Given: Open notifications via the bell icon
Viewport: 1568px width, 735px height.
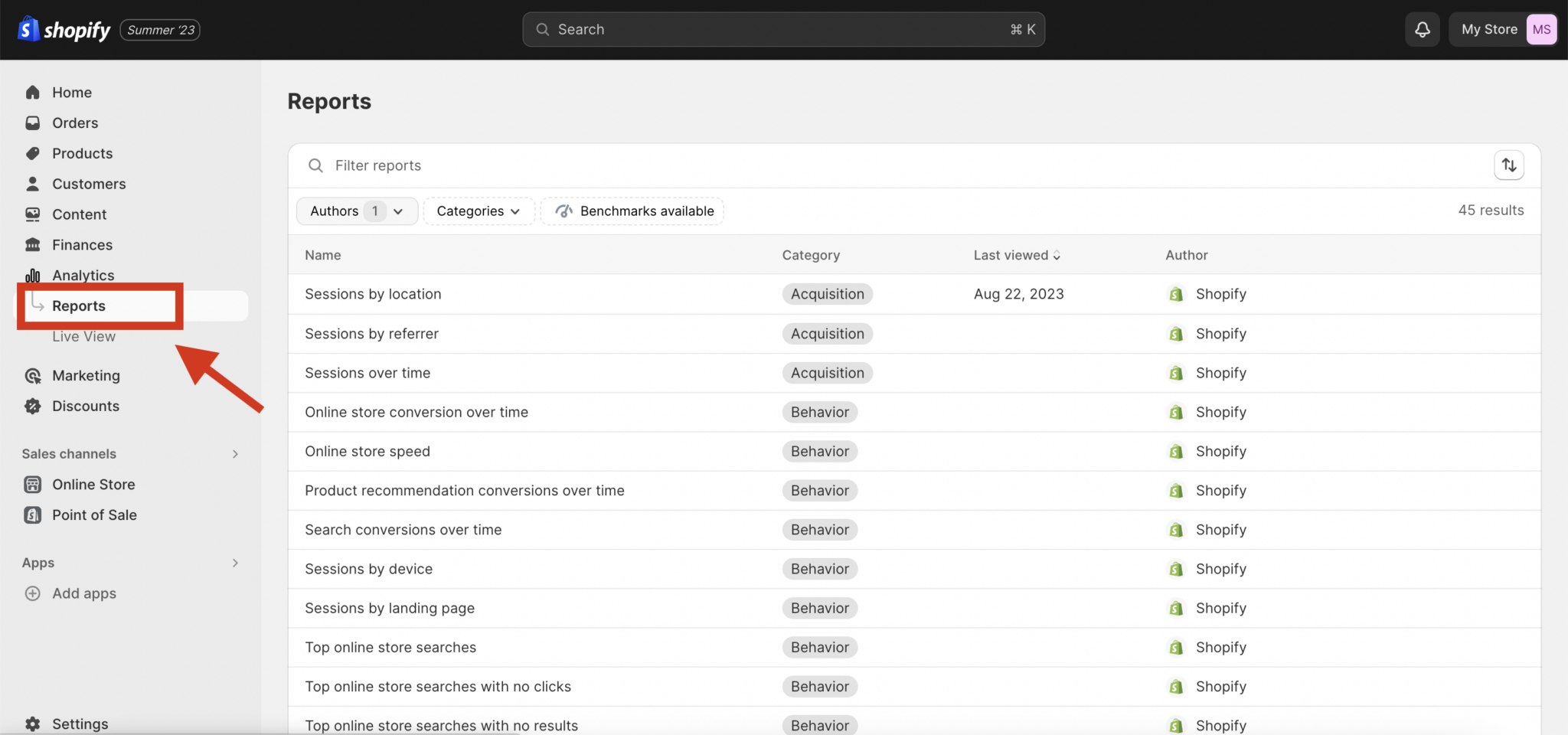Looking at the screenshot, I should coord(1422,29).
